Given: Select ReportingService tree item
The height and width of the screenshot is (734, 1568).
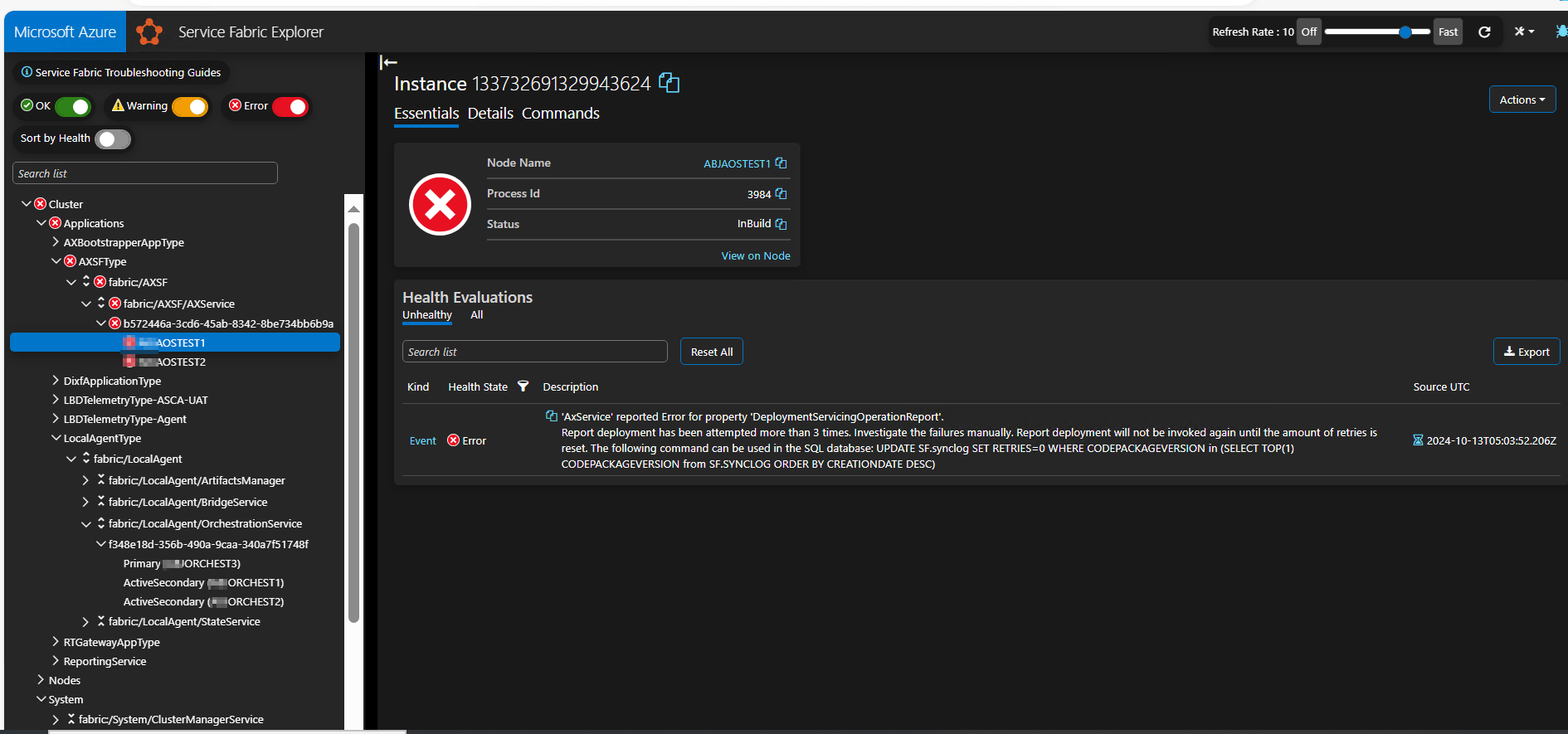Looking at the screenshot, I should (105, 661).
